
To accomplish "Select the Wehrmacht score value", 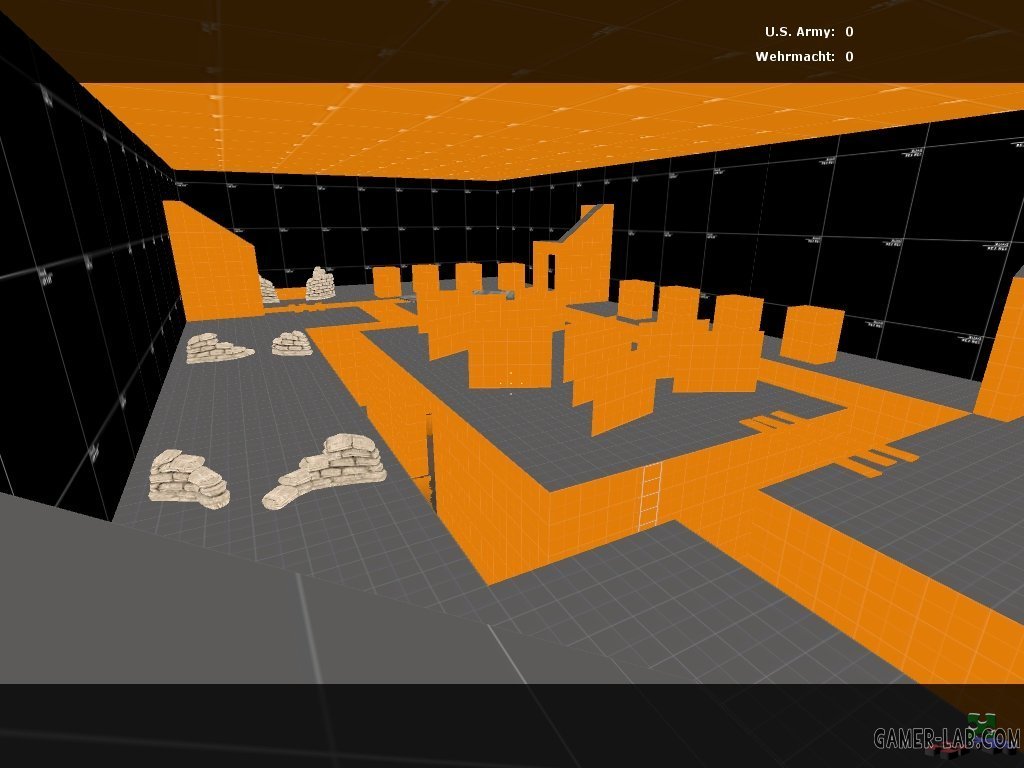I will 849,57.
